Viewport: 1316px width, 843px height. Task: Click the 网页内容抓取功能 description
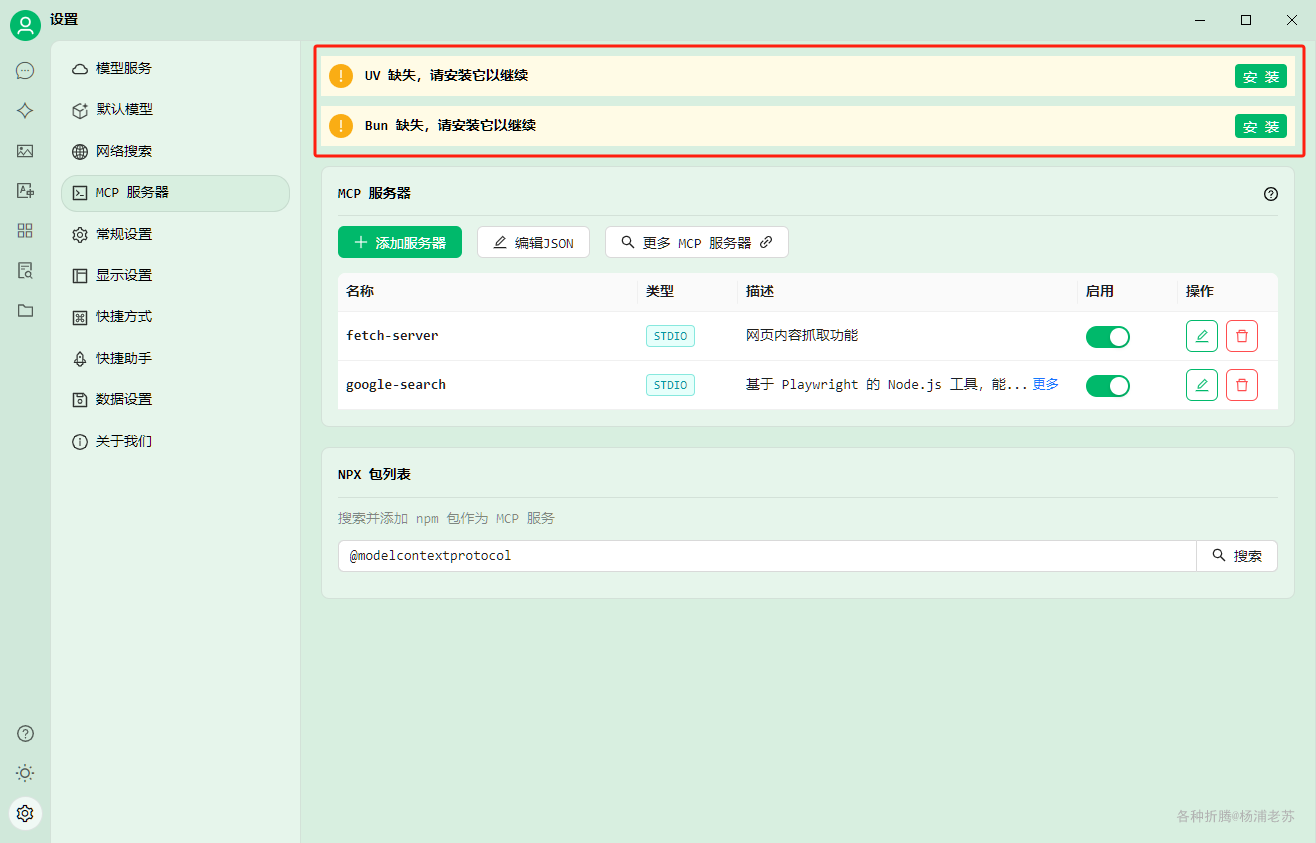pyautogui.click(x=802, y=336)
